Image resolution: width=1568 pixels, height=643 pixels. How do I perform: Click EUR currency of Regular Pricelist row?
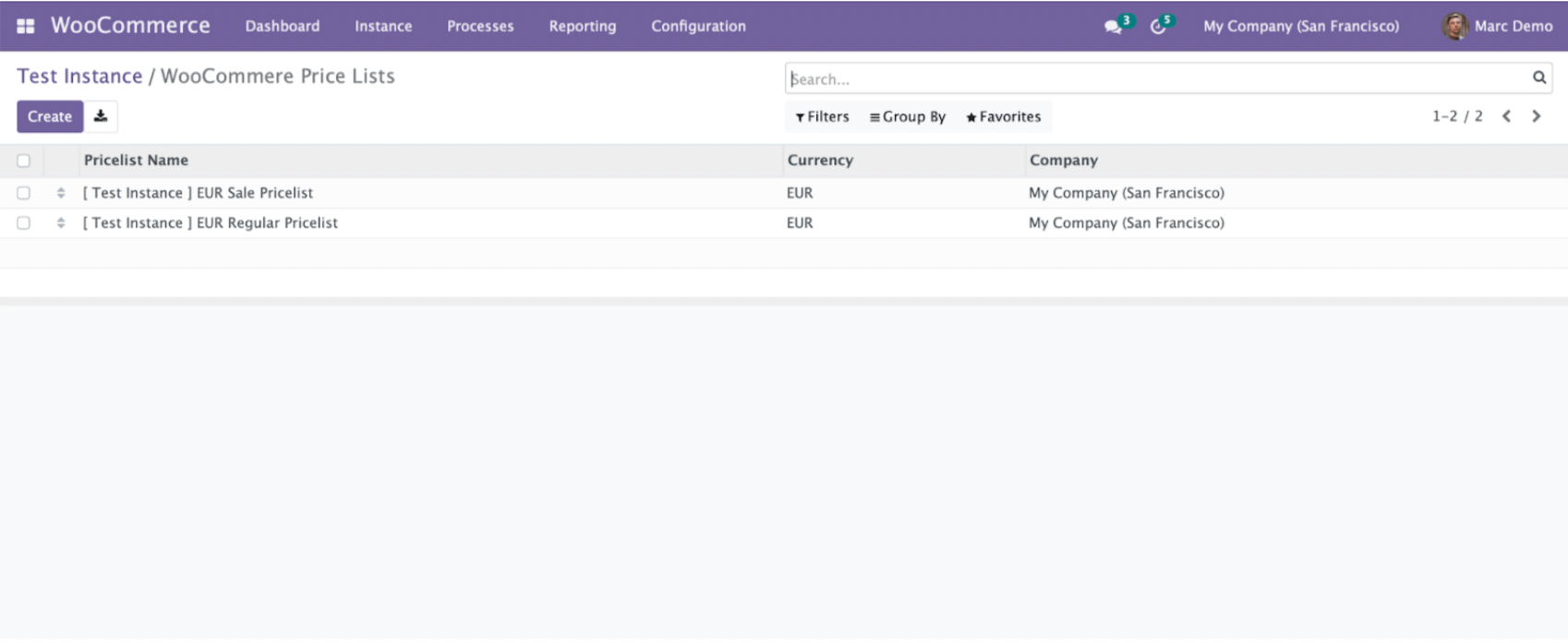[800, 223]
